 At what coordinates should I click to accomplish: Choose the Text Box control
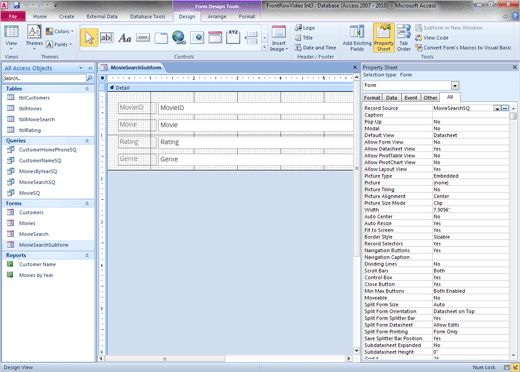coord(106,38)
